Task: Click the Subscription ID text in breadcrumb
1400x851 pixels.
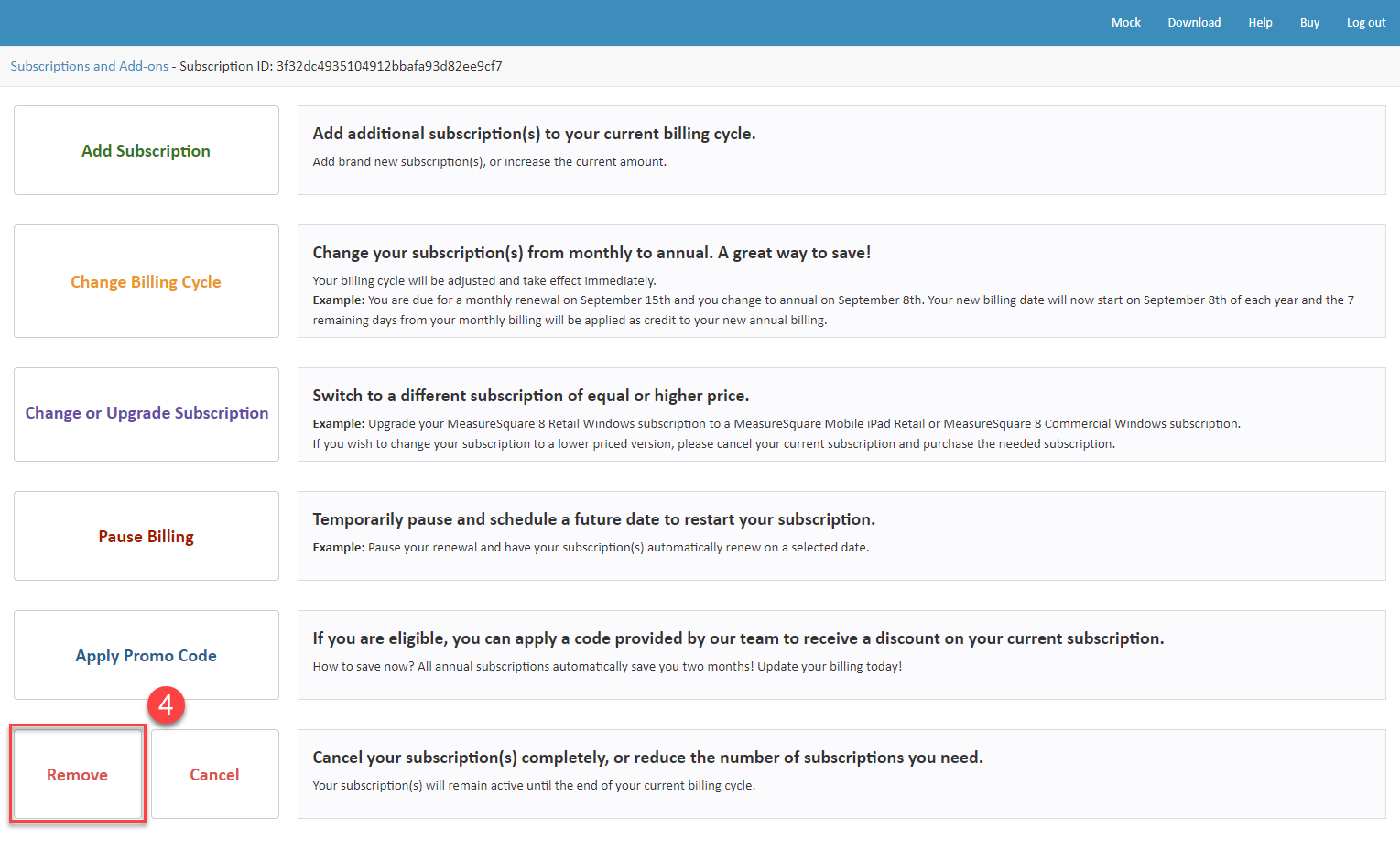Action: pos(341,66)
